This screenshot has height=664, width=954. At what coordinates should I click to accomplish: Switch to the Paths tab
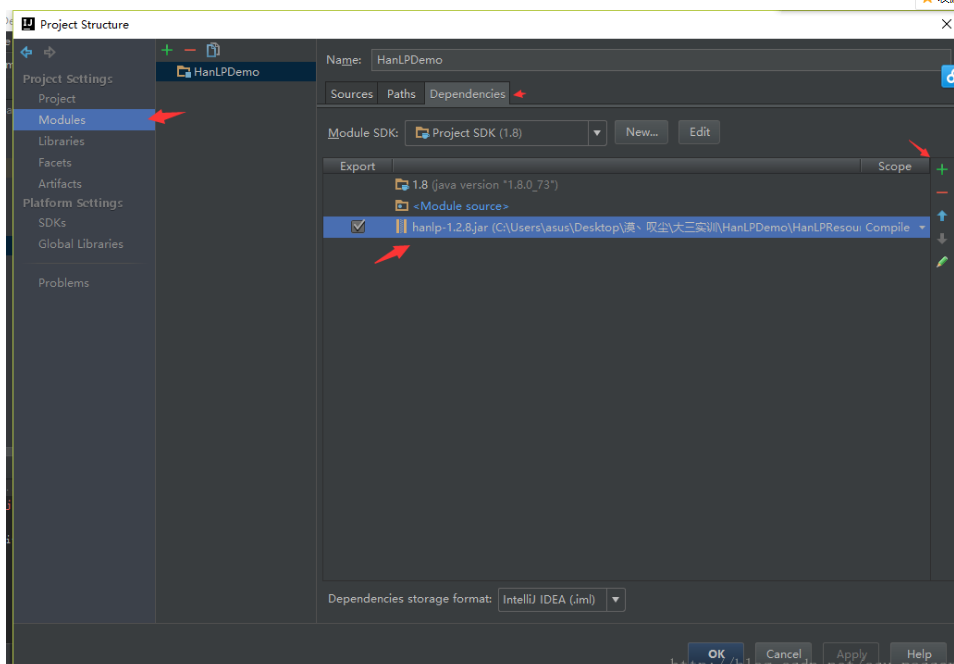[x=401, y=94]
